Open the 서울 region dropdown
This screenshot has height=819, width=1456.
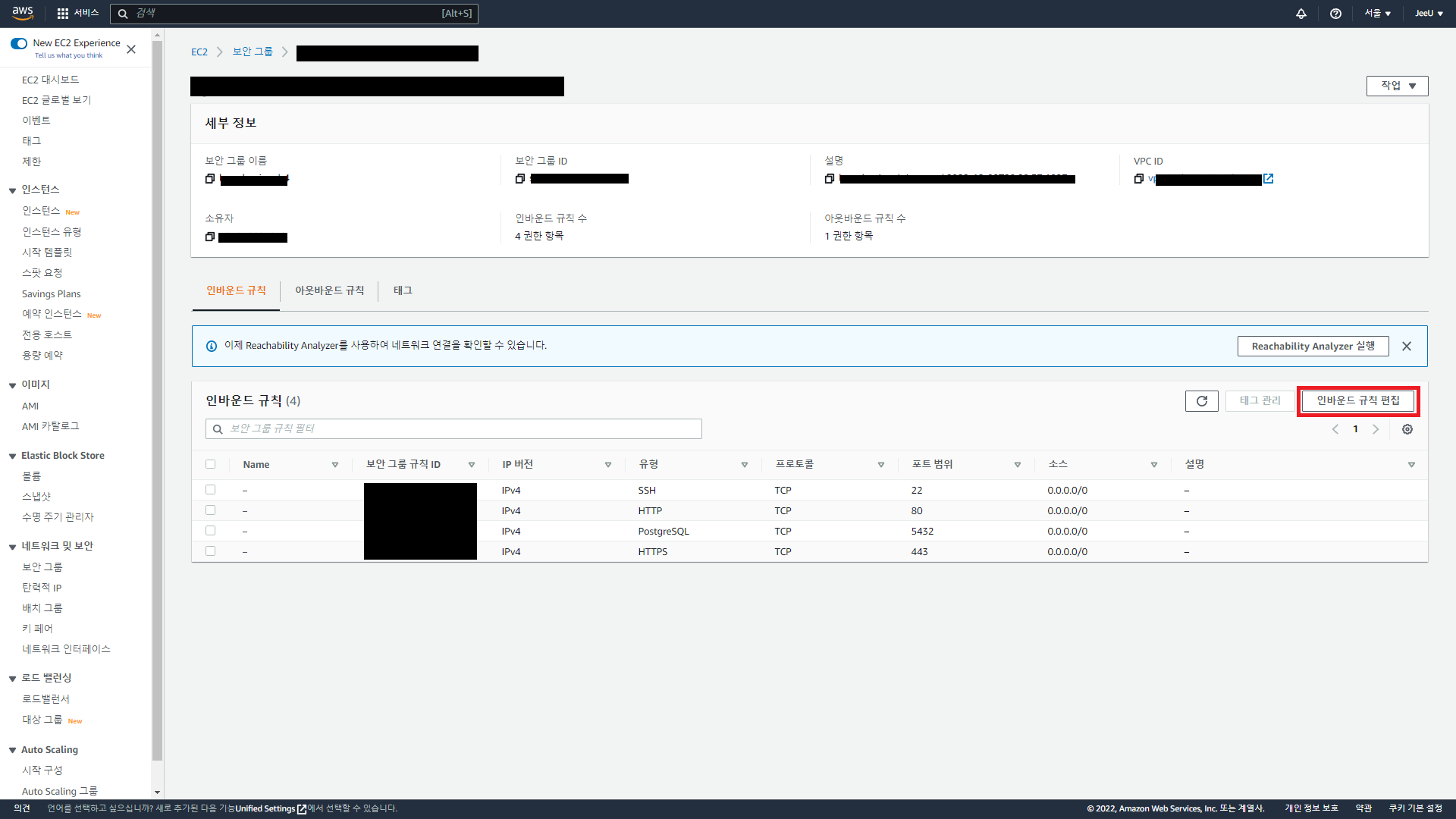click(x=1378, y=14)
